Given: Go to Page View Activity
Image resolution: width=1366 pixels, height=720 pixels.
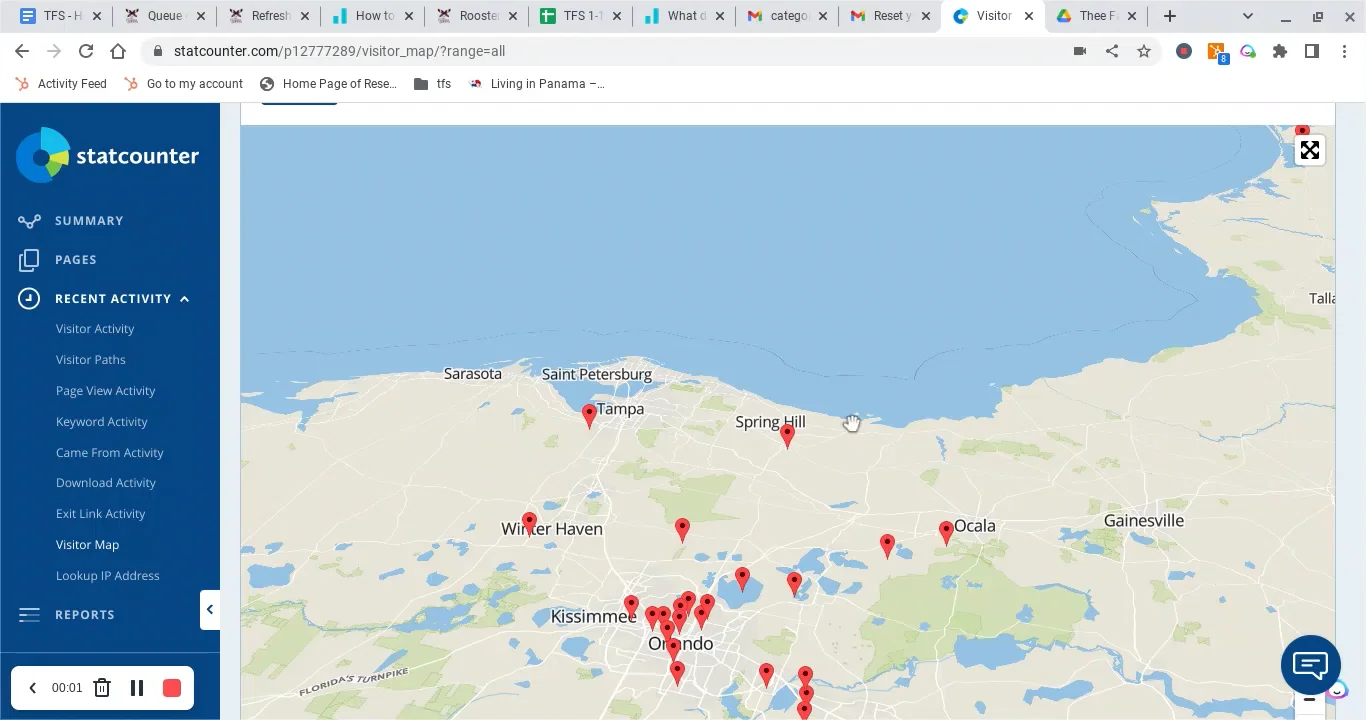Looking at the screenshot, I should pyautogui.click(x=106, y=391).
